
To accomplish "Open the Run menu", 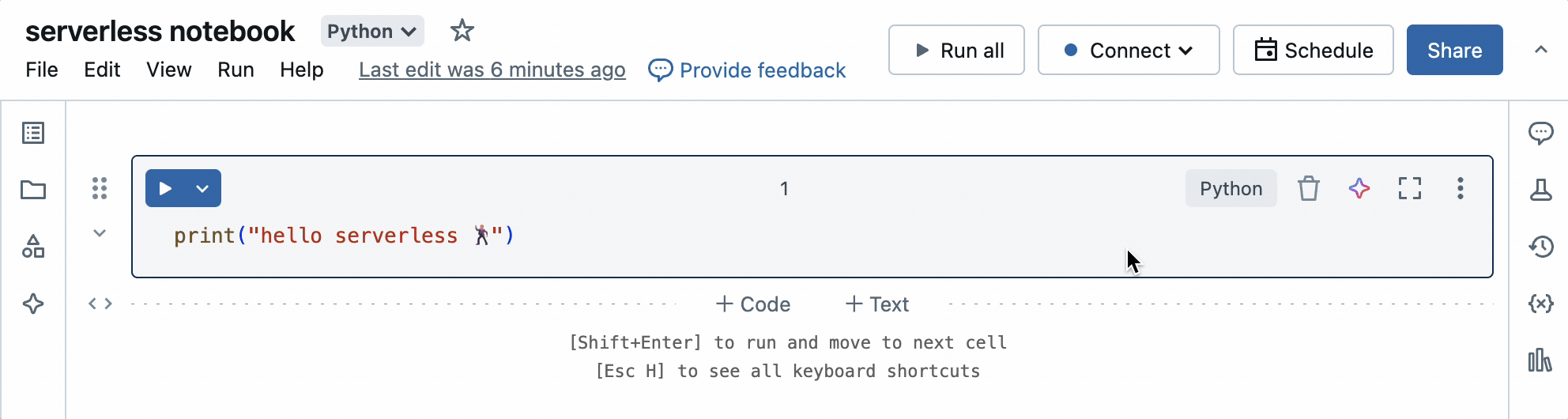I will [x=236, y=70].
